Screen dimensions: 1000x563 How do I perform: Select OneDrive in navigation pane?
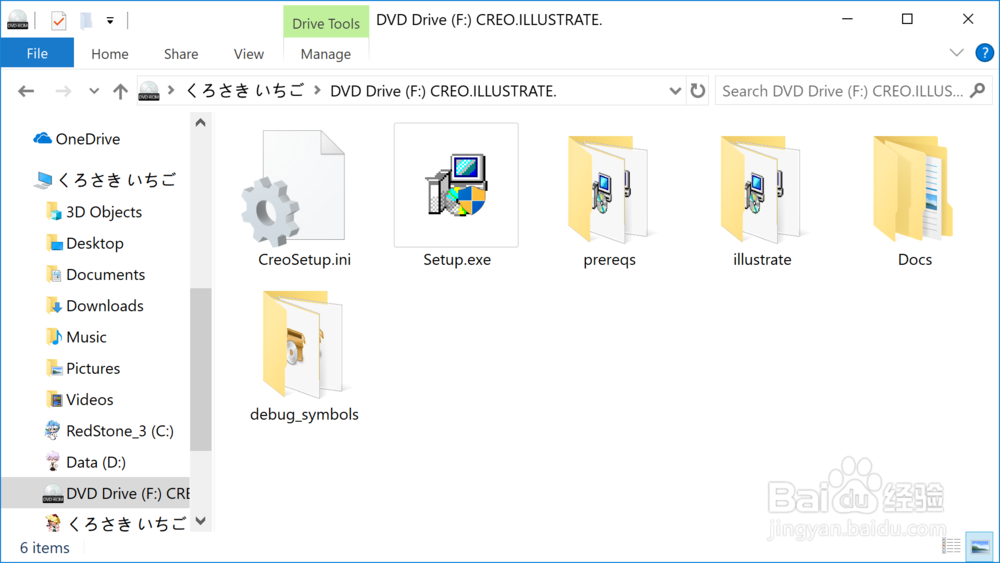77,139
